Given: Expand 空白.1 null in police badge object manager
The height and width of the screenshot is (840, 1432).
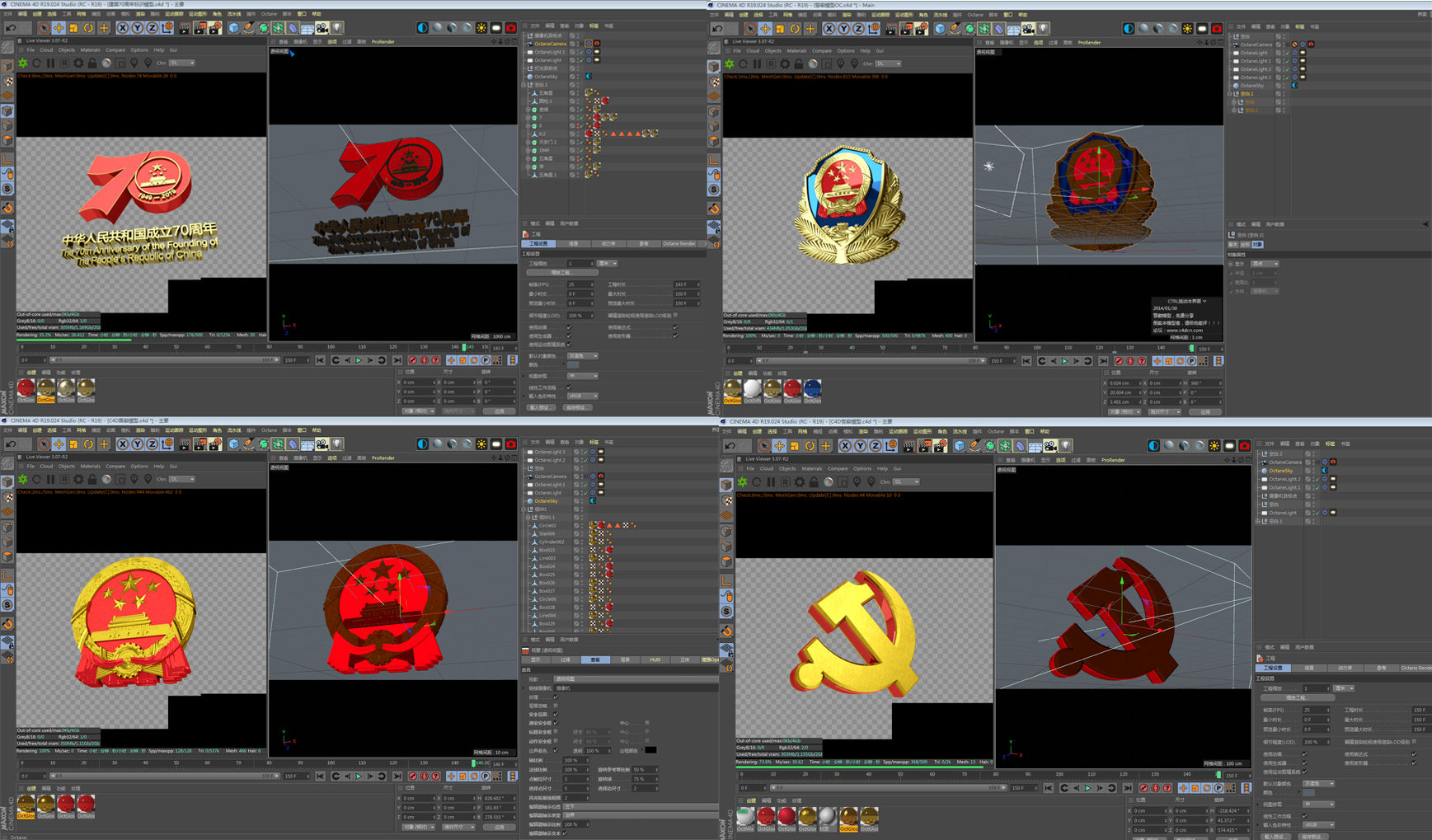Looking at the screenshot, I should 1231,94.
